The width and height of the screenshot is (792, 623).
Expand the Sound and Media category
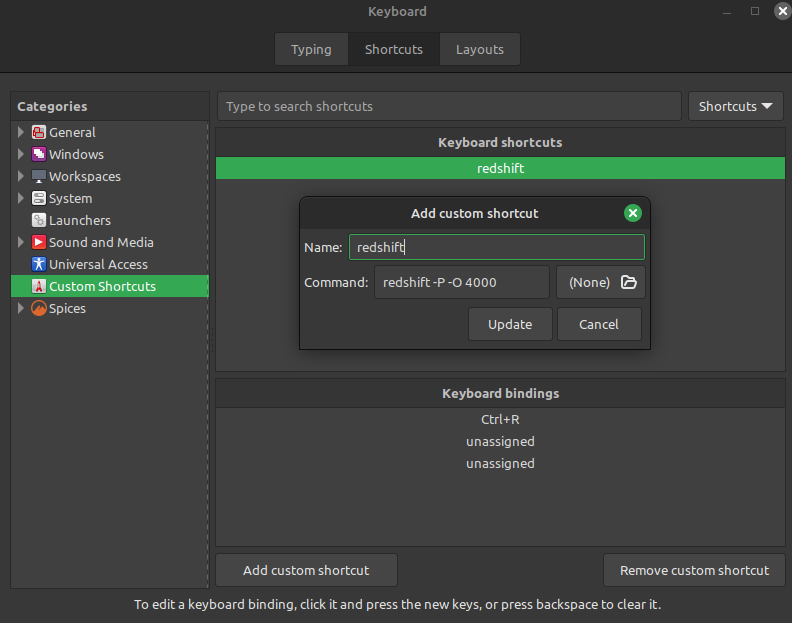pyautogui.click(x=21, y=243)
